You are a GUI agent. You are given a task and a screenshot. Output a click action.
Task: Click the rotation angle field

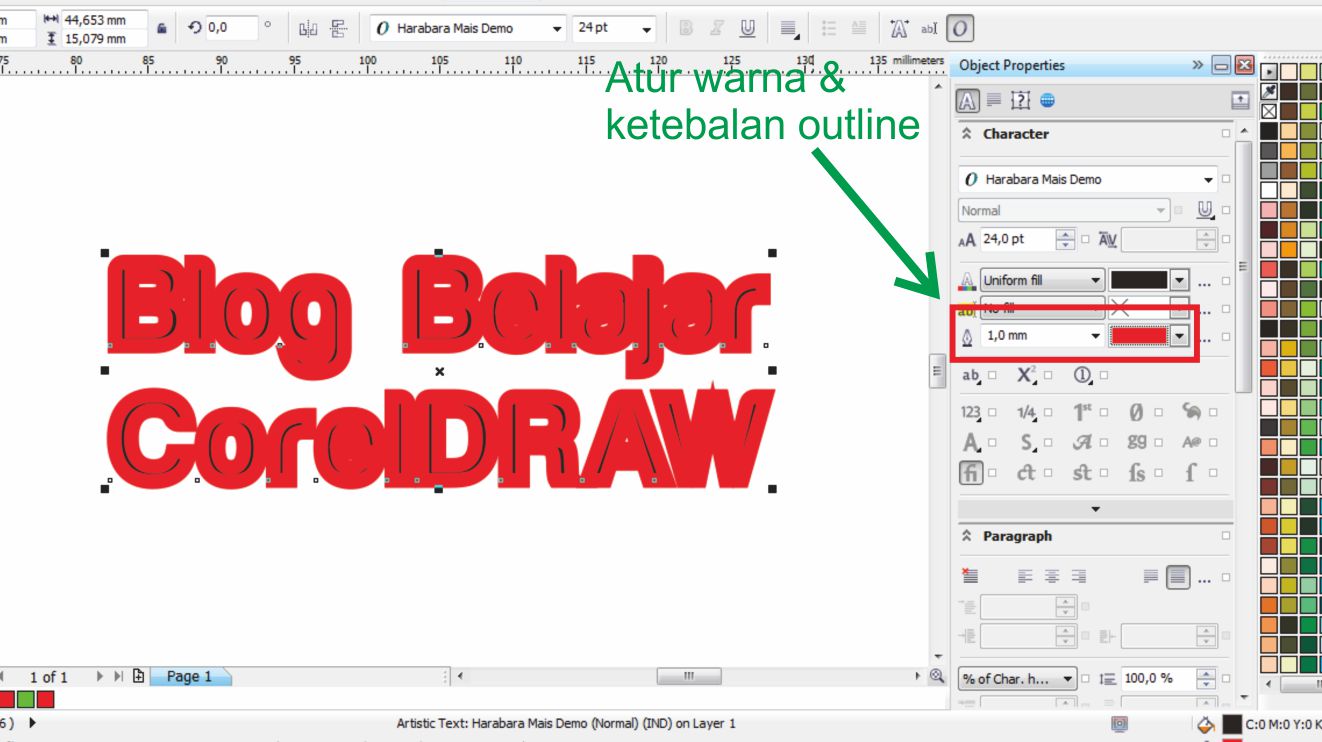tap(232, 29)
